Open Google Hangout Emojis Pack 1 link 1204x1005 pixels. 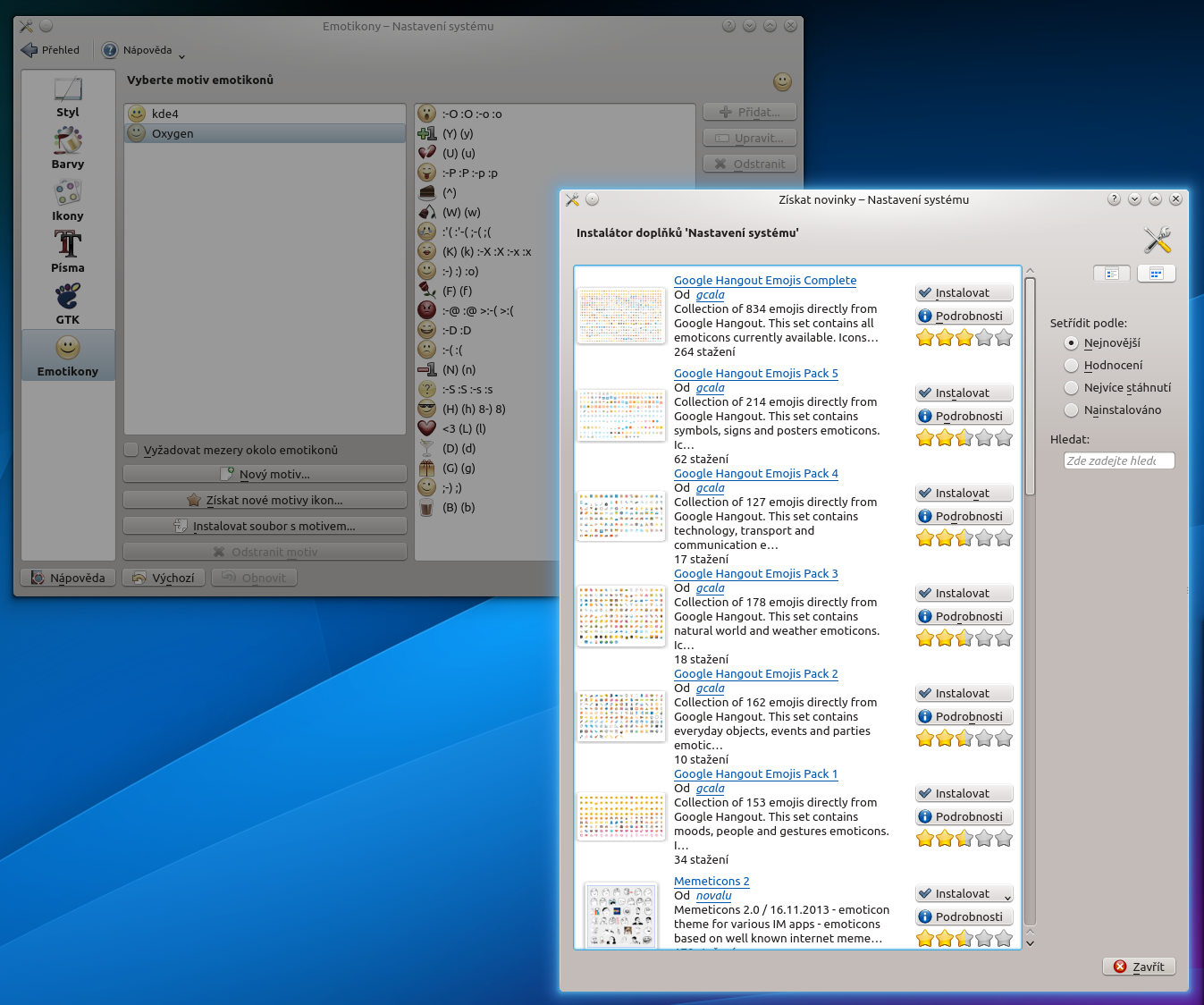click(x=756, y=773)
